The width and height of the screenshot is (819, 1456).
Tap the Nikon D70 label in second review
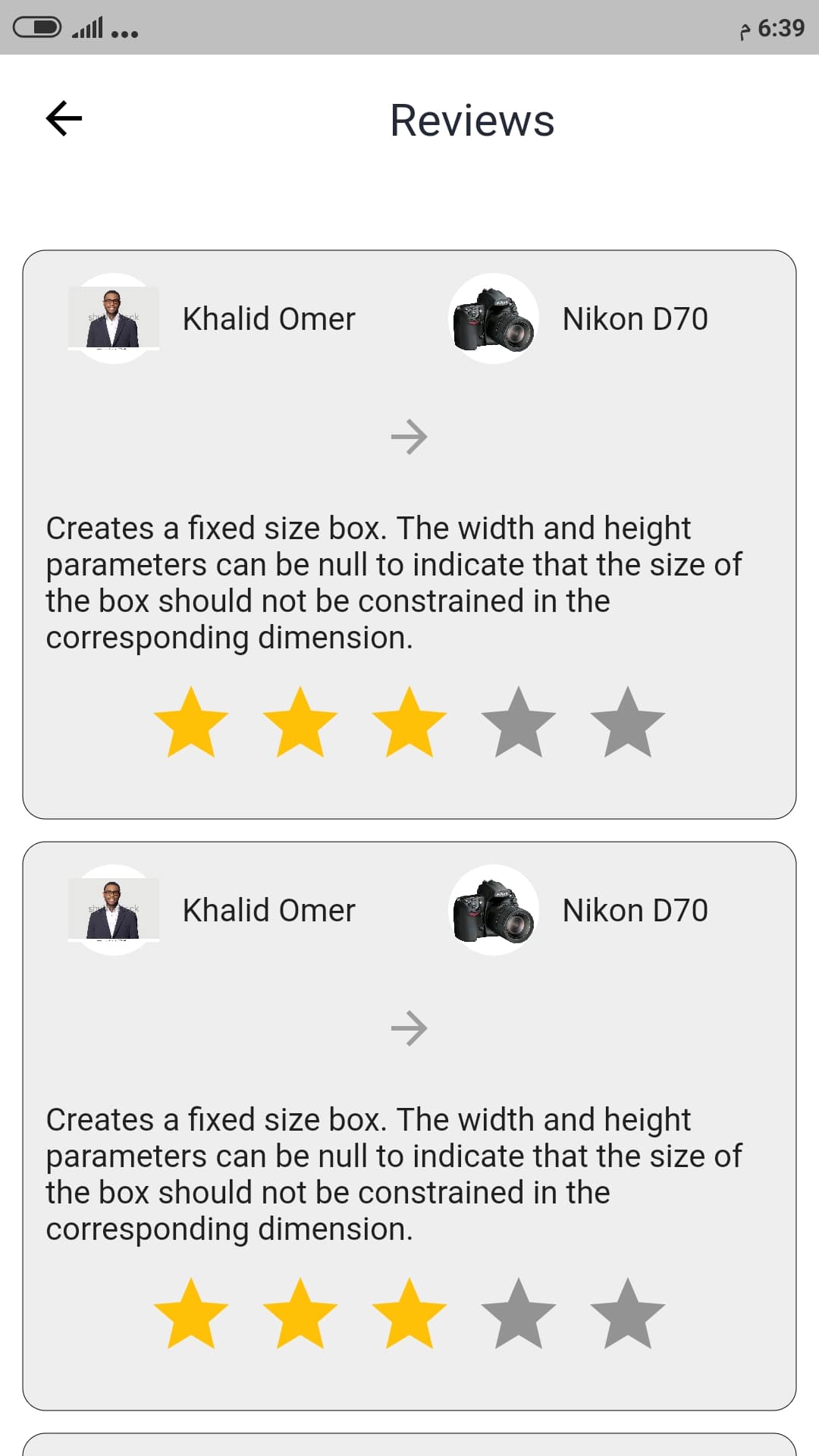(x=635, y=910)
